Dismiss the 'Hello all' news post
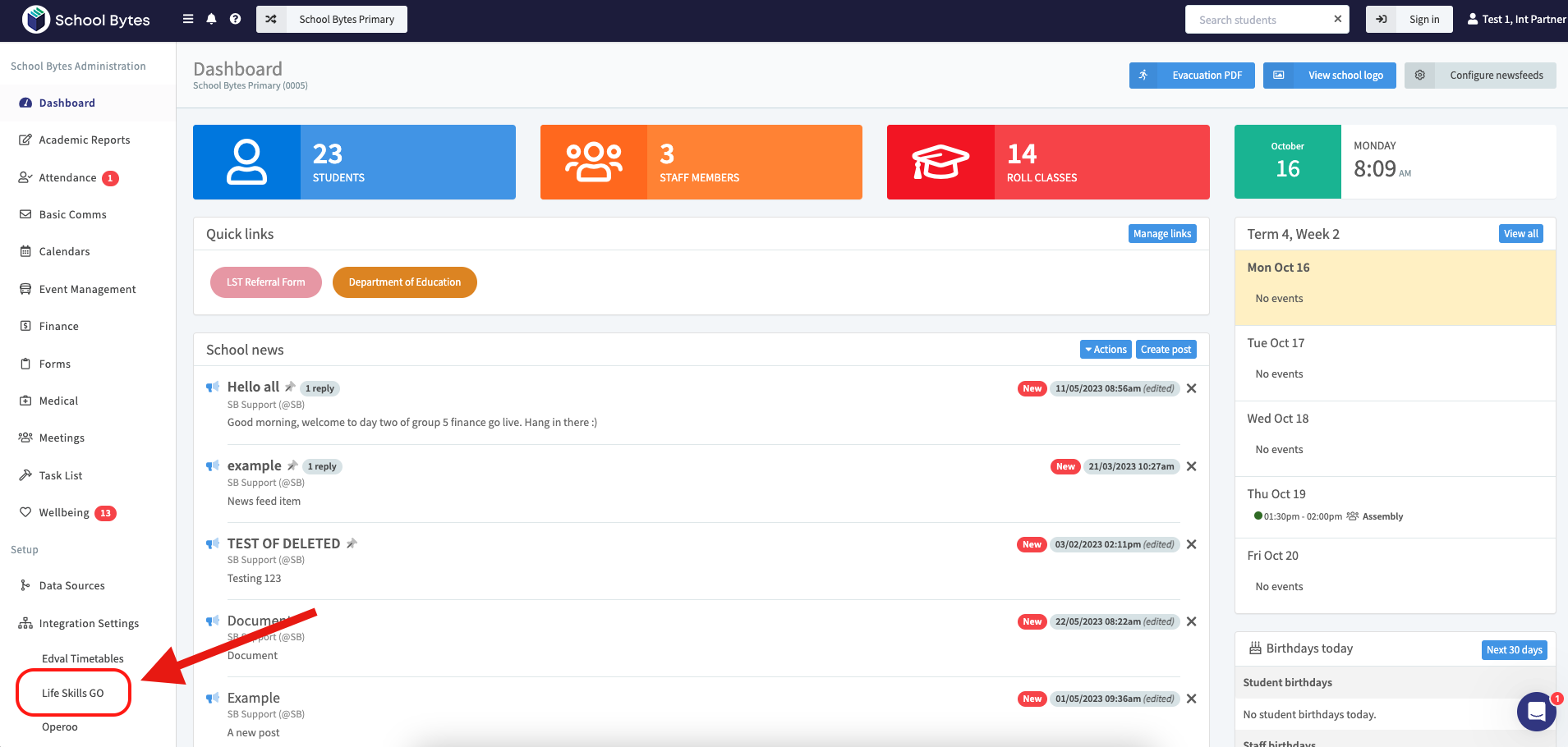This screenshot has height=747, width=1568. point(1192,388)
